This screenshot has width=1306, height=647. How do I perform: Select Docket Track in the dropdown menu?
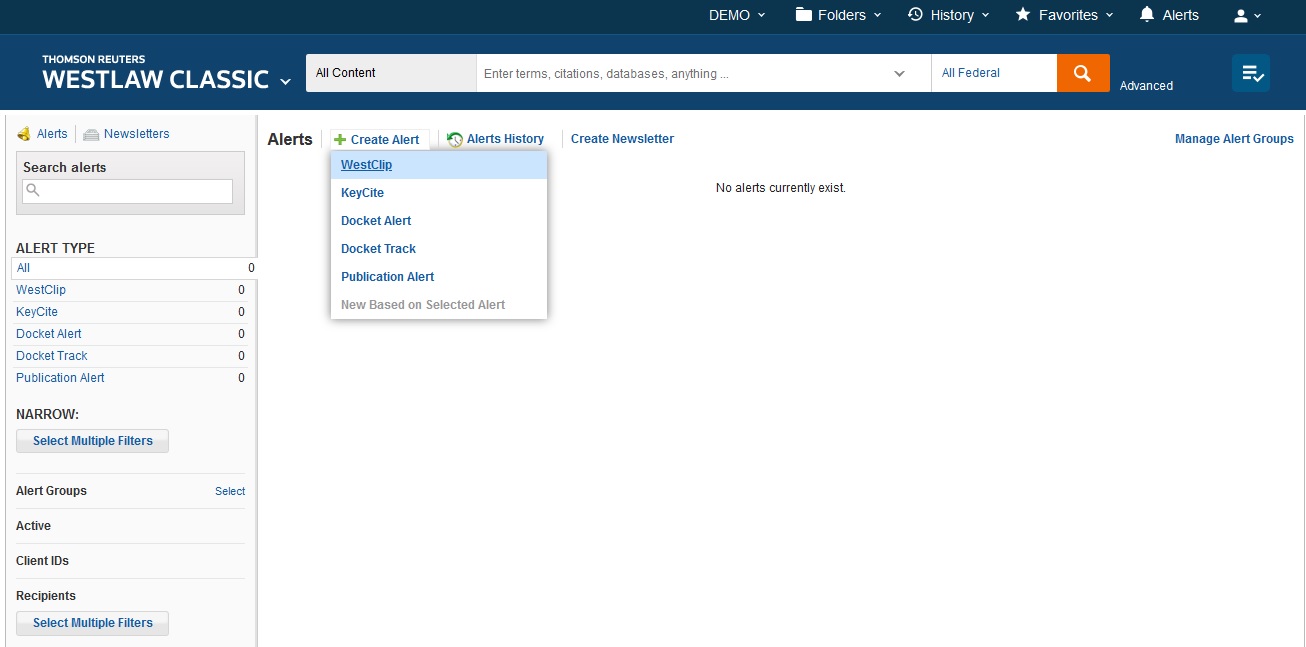(378, 249)
